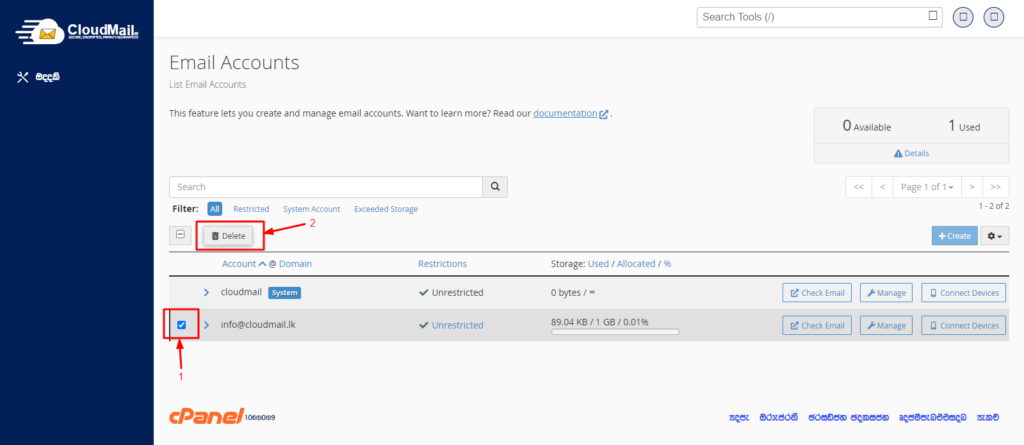Uncheck the info@cloudmail.lk checkbox

tap(181, 325)
